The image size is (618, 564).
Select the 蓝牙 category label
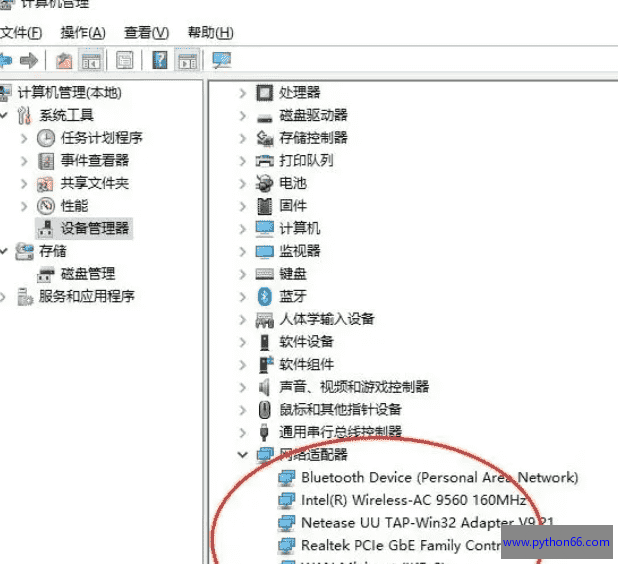(x=293, y=296)
